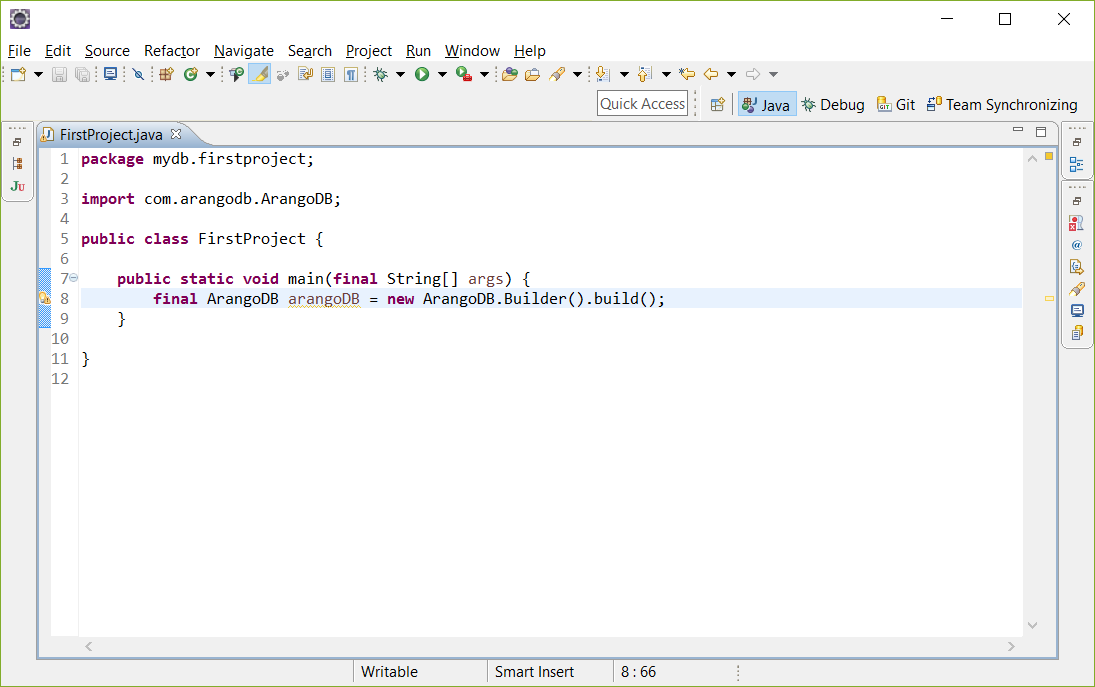Click the Search flashlight toolbar icon
This screenshot has width=1095, height=687.
[557, 74]
